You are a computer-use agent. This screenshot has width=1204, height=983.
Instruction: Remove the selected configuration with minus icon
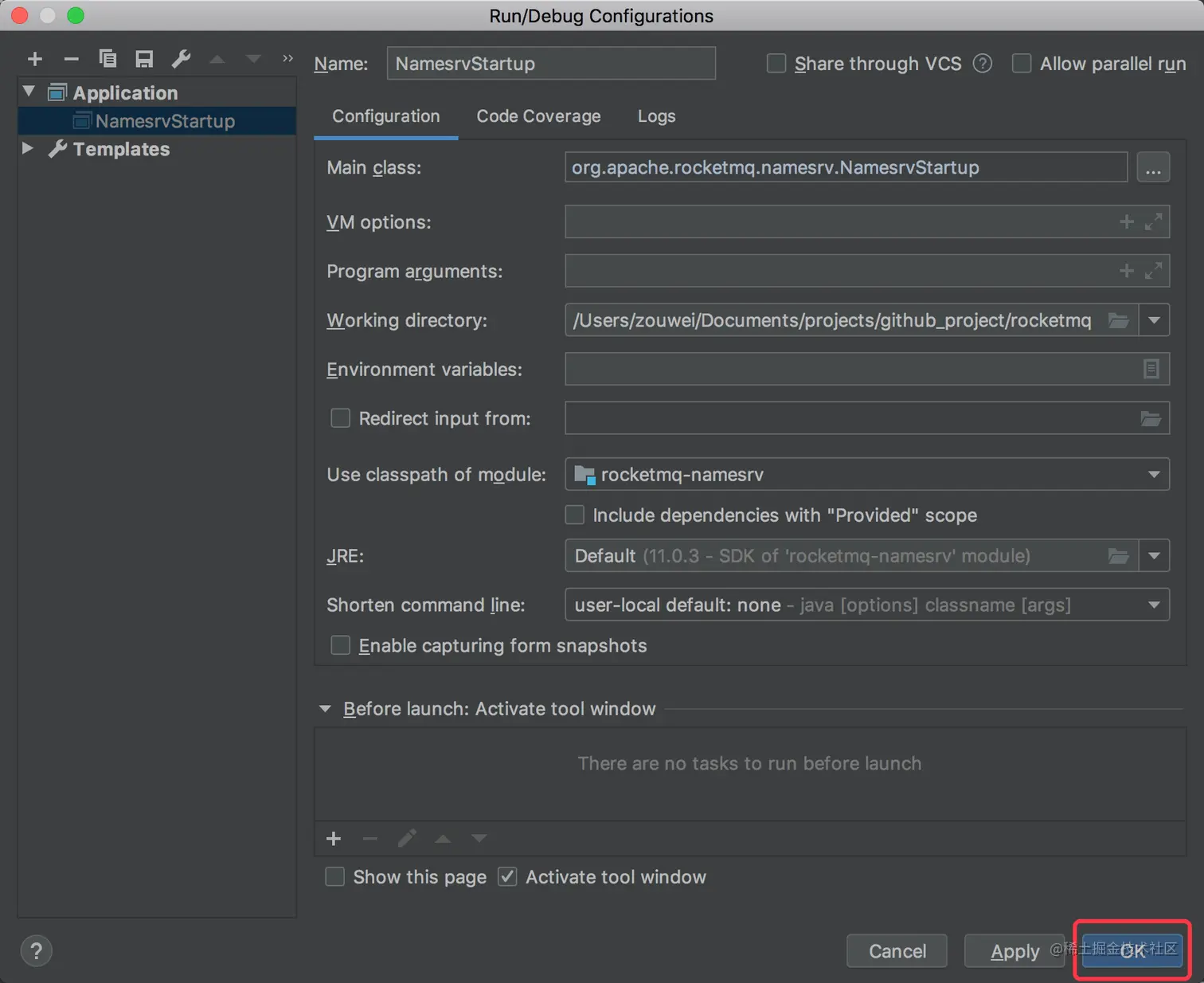point(71,59)
